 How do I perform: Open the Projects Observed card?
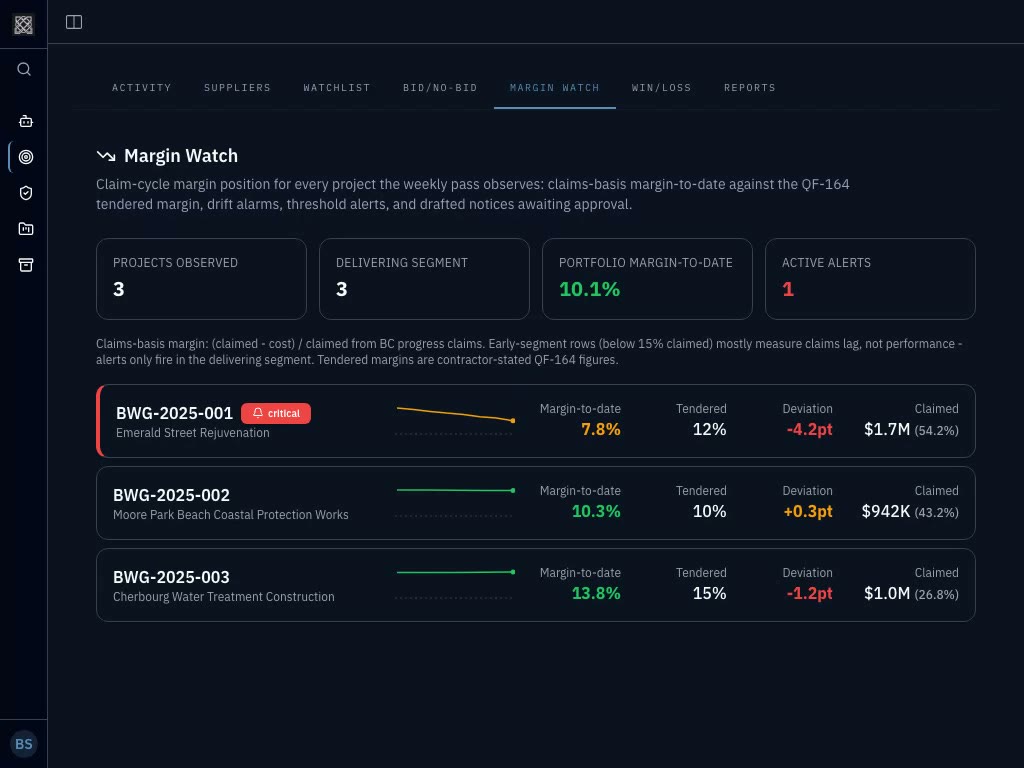201,279
